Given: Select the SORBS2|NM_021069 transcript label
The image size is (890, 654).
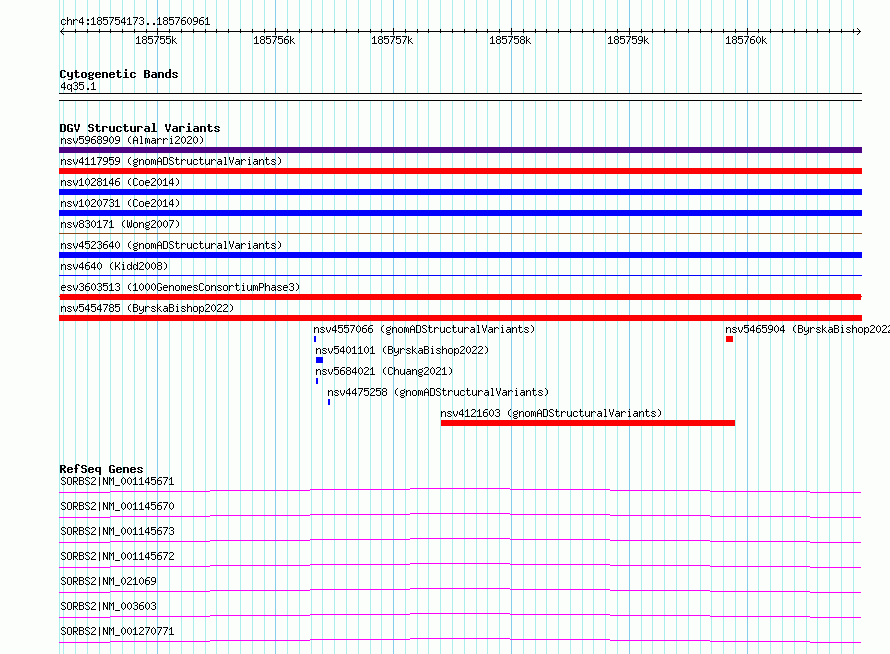Looking at the screenshot, I should pos(108,581).
